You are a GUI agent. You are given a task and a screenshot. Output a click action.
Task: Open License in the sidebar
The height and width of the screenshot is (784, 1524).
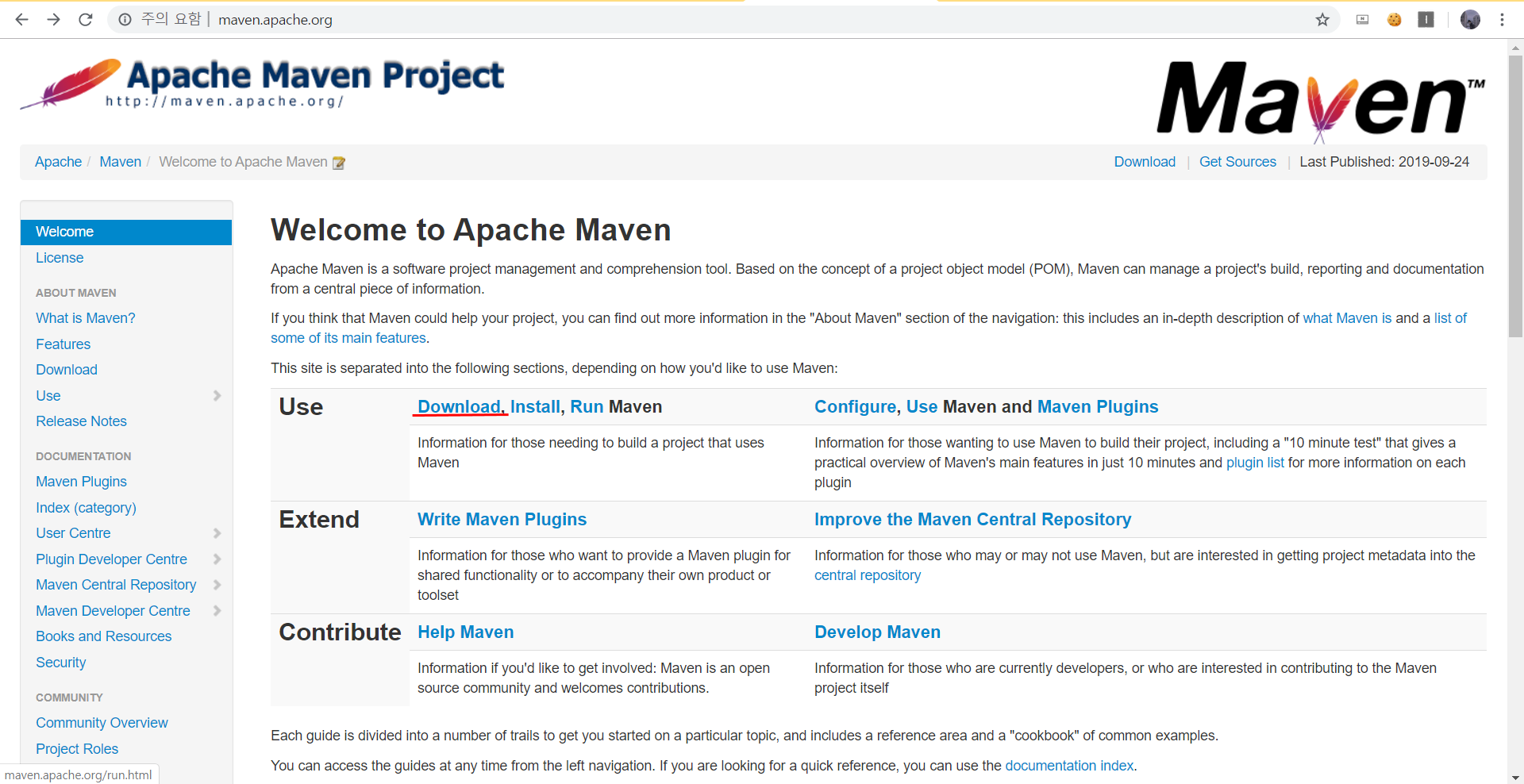pyautogui.click(x=60, y=258)
